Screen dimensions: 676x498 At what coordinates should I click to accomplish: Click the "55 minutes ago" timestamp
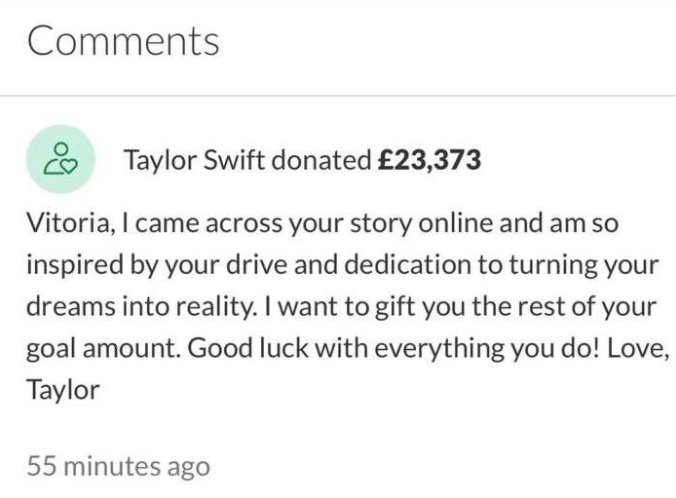coord(117,465)
